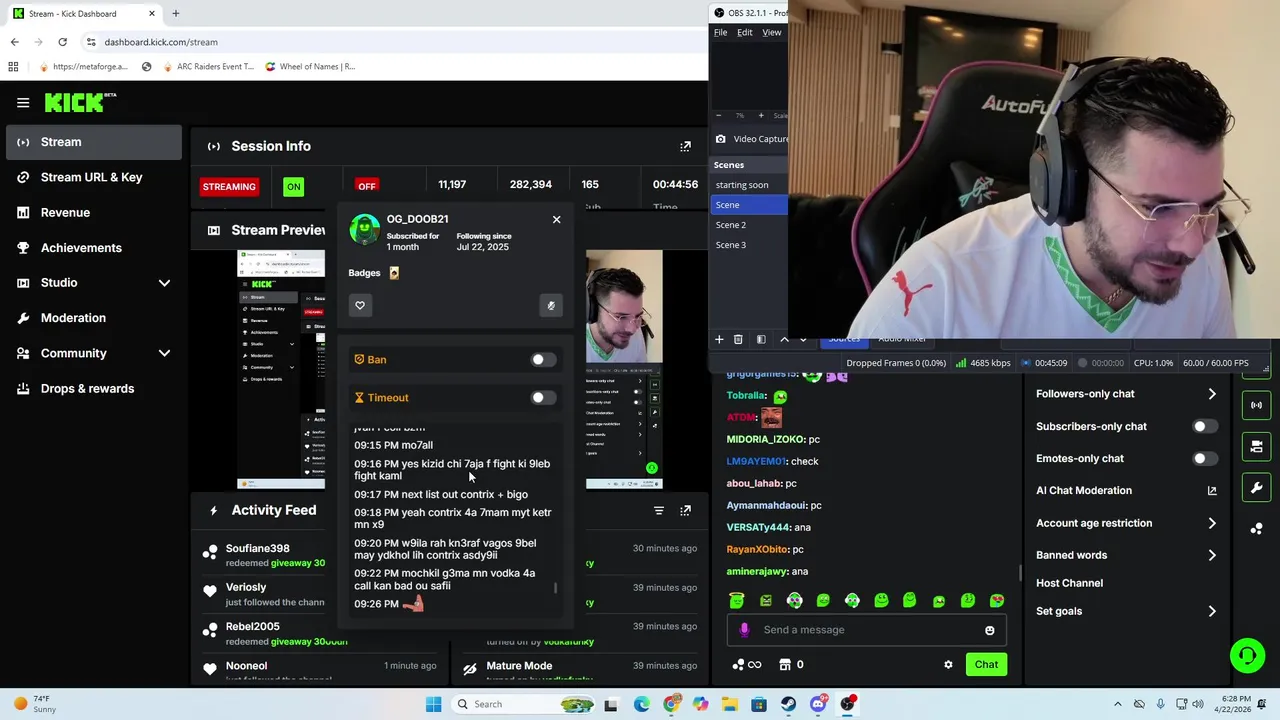The image size is (1280, 720).
Task: Go to Achievements in the sidebar
Action: click(x=93, y=248)
